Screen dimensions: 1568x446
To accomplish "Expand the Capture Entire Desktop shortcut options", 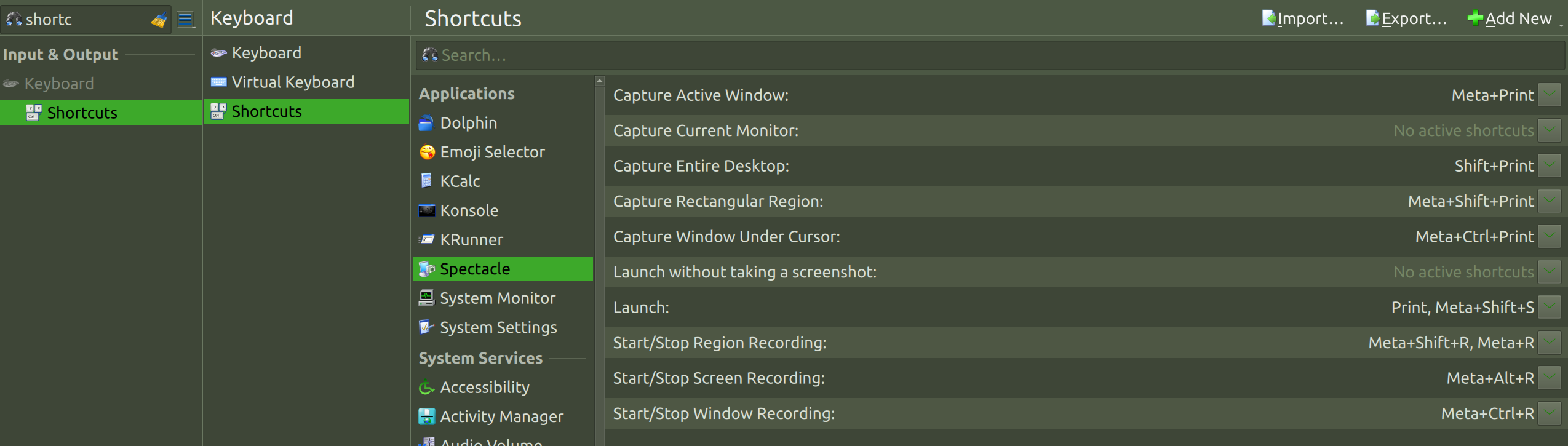I will pos(1550,166).
